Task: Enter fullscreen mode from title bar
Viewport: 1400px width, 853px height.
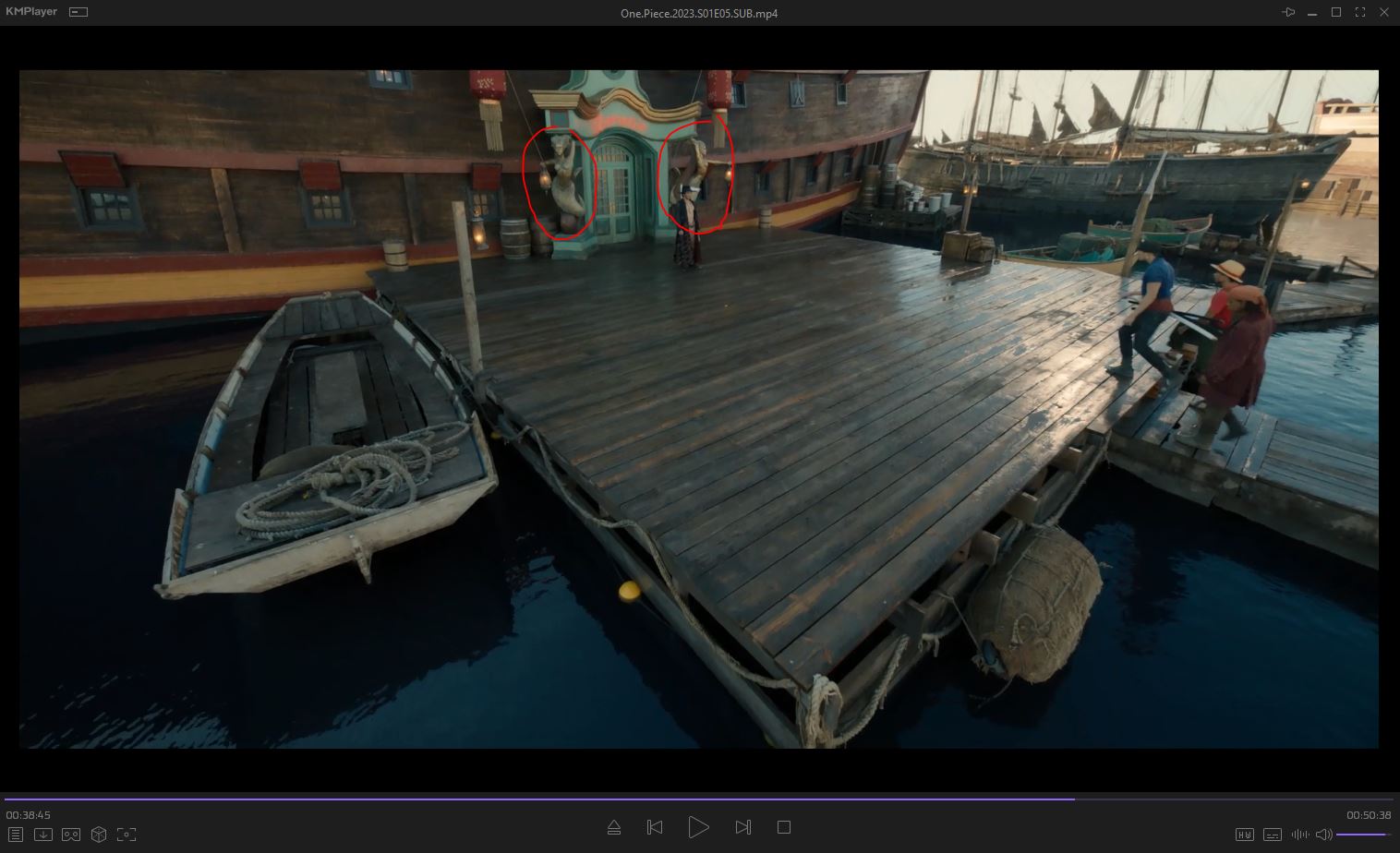Action: point(1360,12)
